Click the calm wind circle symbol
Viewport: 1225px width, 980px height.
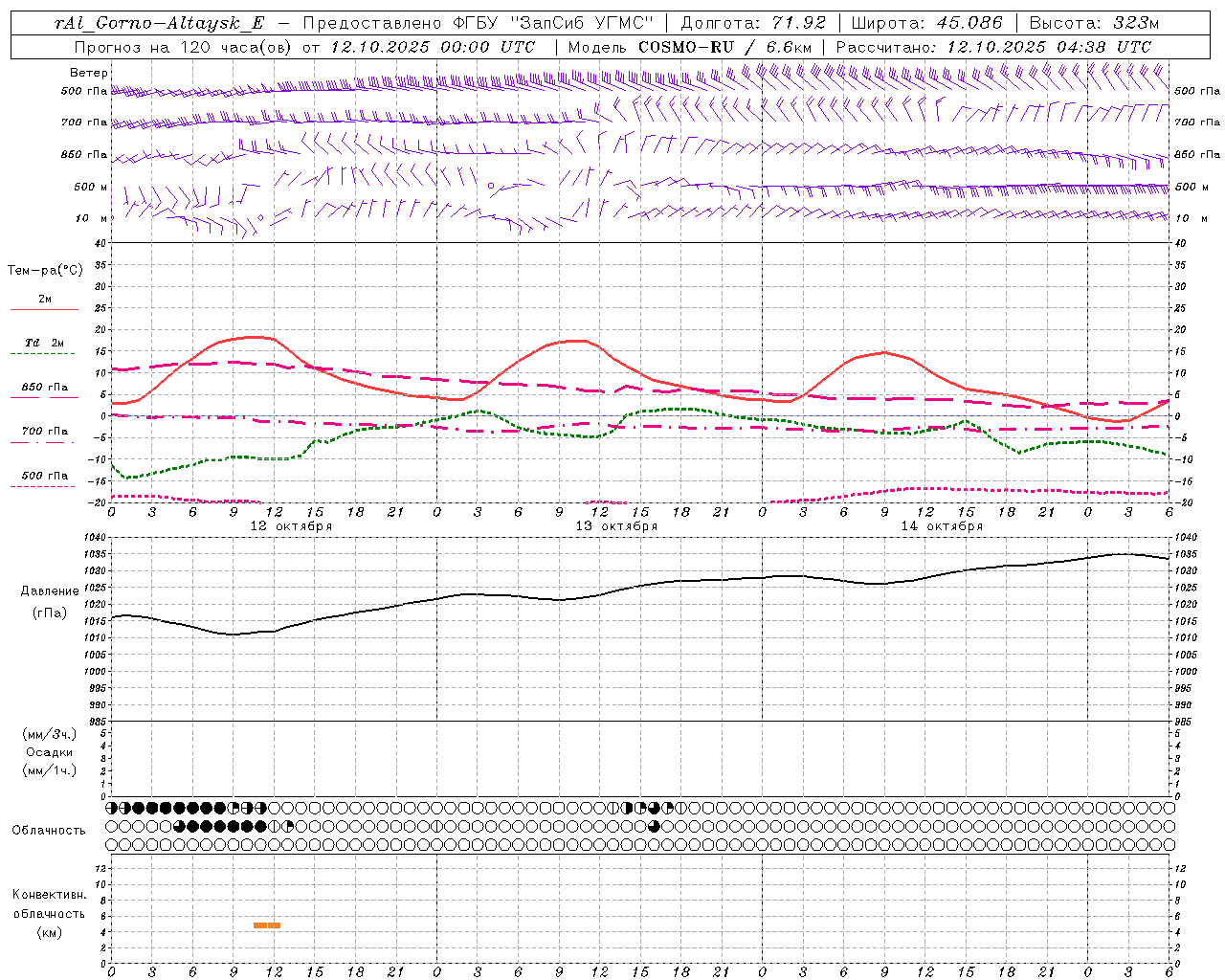491,186
